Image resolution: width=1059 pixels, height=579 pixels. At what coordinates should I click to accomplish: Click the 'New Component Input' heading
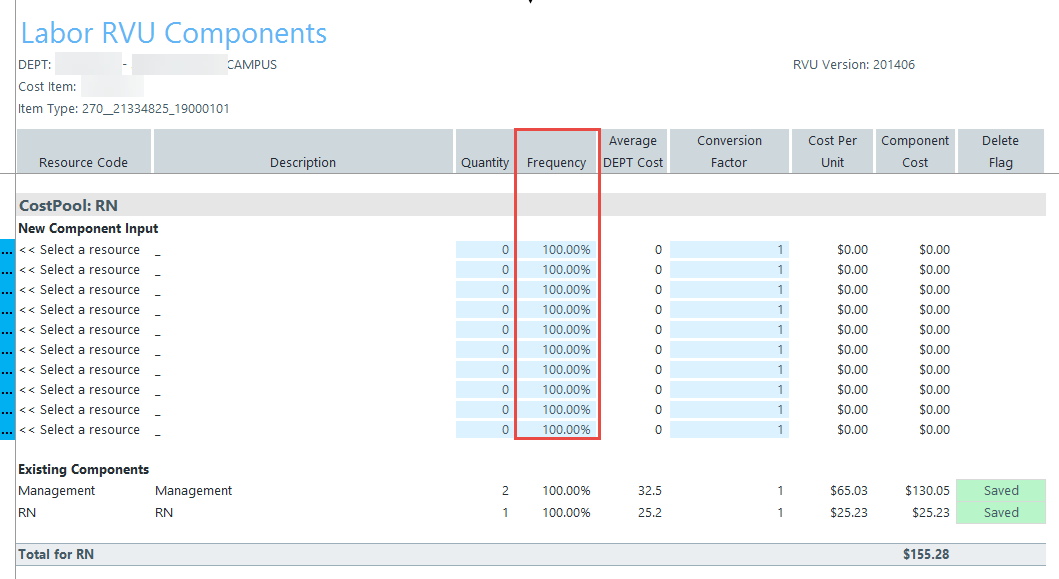[88, 229]
